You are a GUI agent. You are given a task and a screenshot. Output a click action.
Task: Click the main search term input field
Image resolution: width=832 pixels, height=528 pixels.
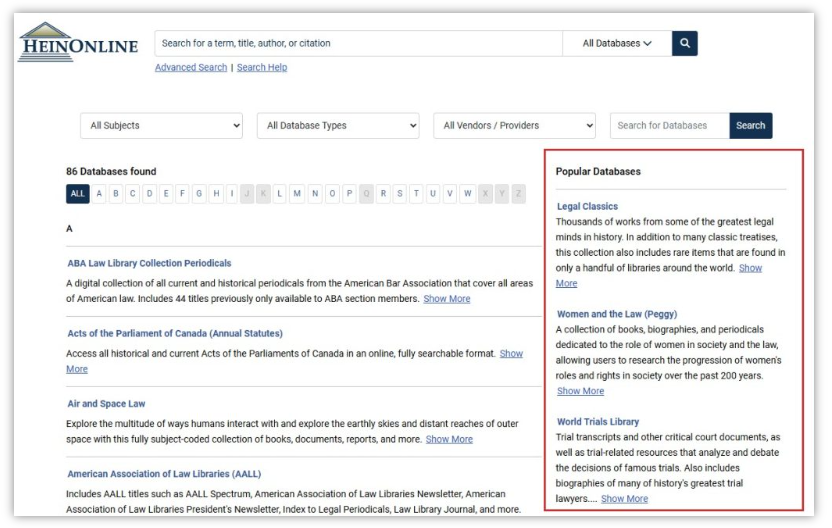[358, 44]
